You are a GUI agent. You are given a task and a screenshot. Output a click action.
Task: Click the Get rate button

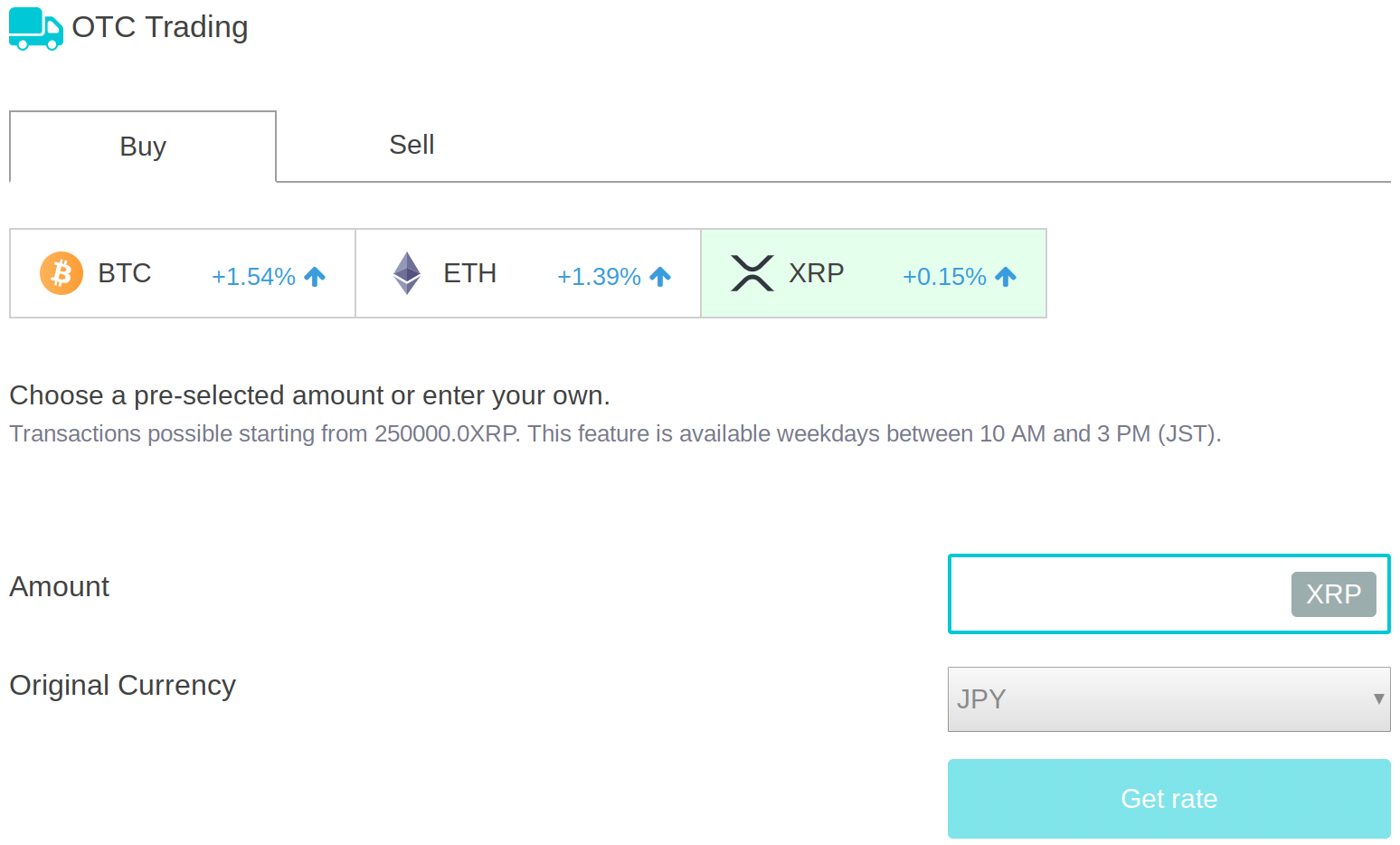1168,799
